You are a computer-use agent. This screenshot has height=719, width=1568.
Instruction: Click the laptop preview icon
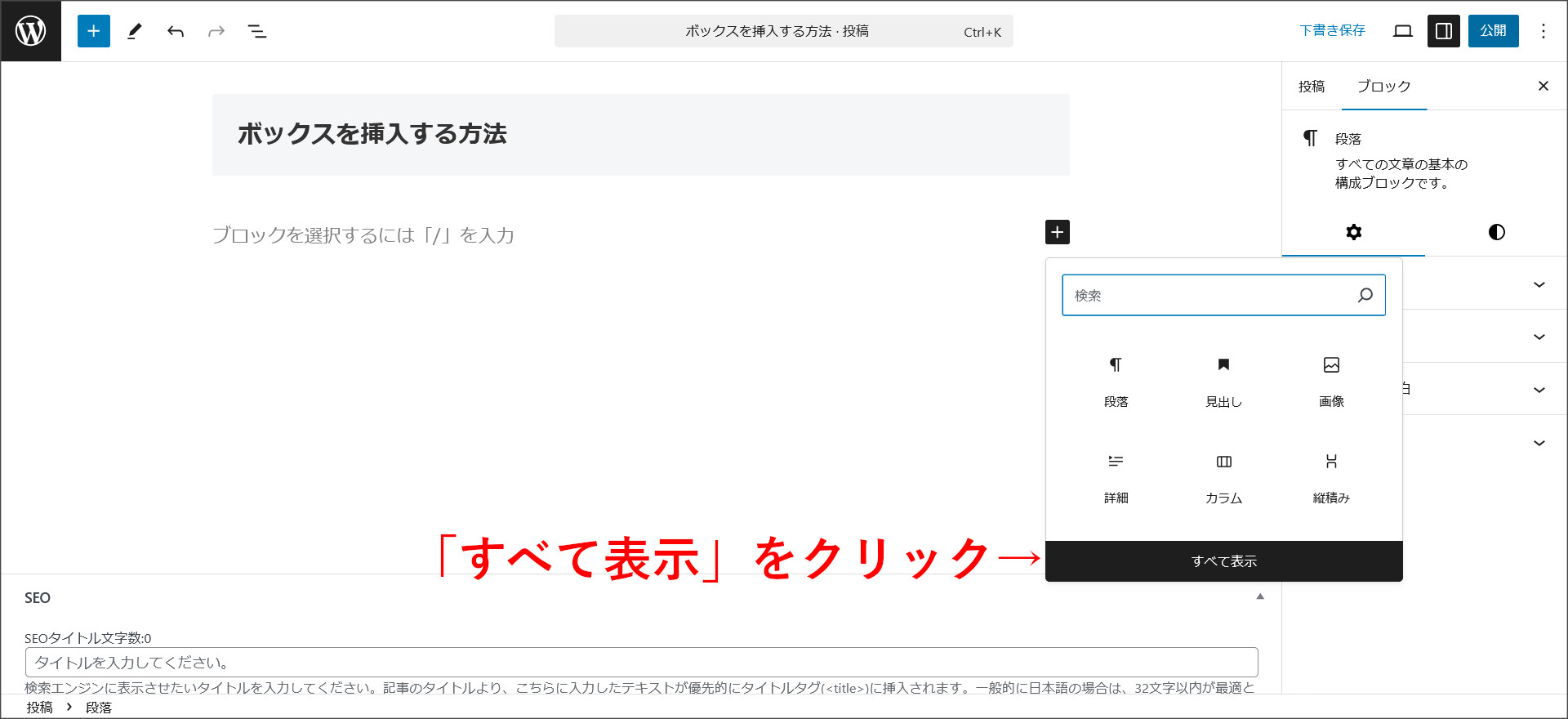click(x=1403, y=31)
